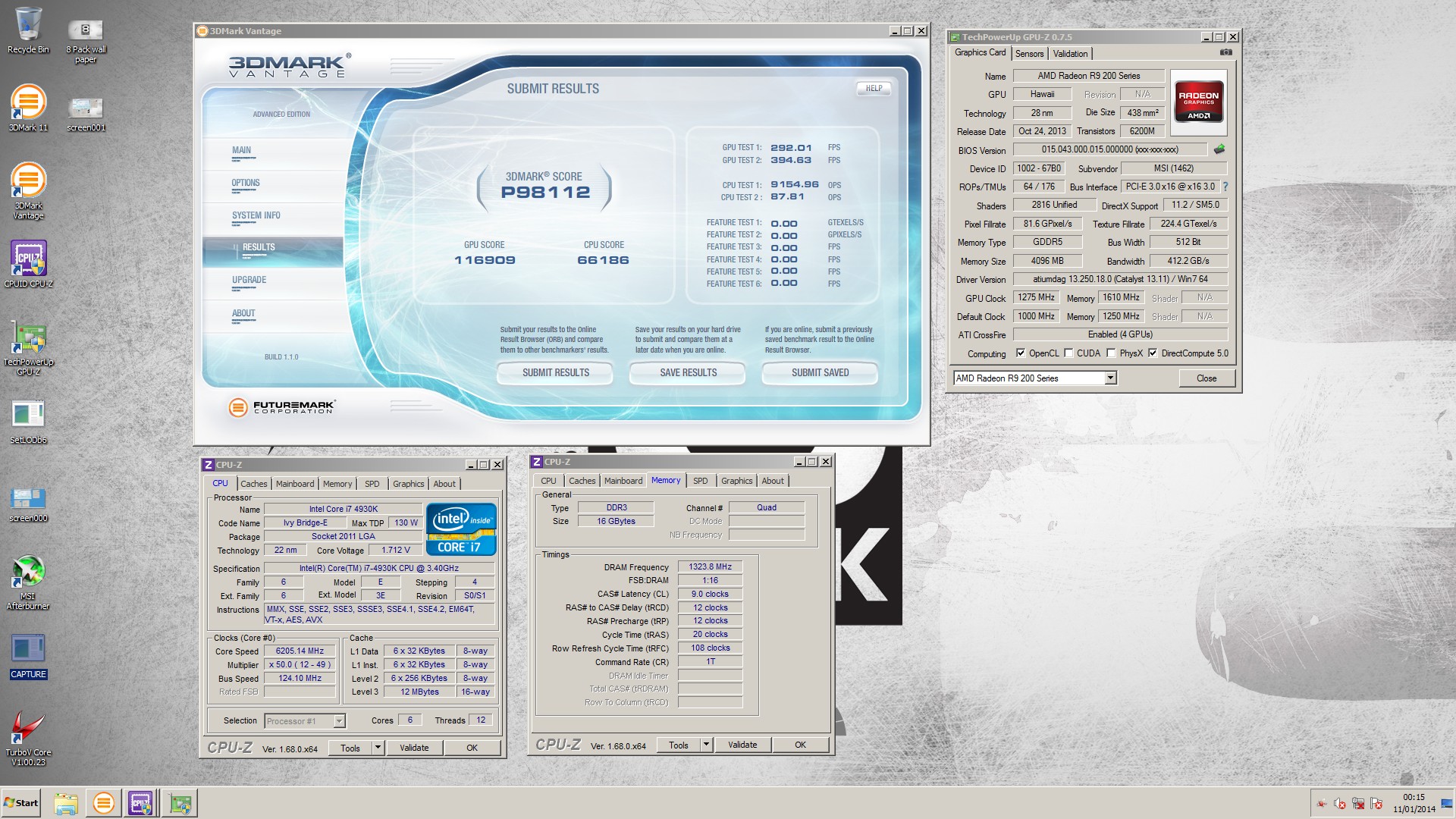1456x819 pixels.
Task: Open the SetLODb6 desktop icon
Action: pos(28,422)
